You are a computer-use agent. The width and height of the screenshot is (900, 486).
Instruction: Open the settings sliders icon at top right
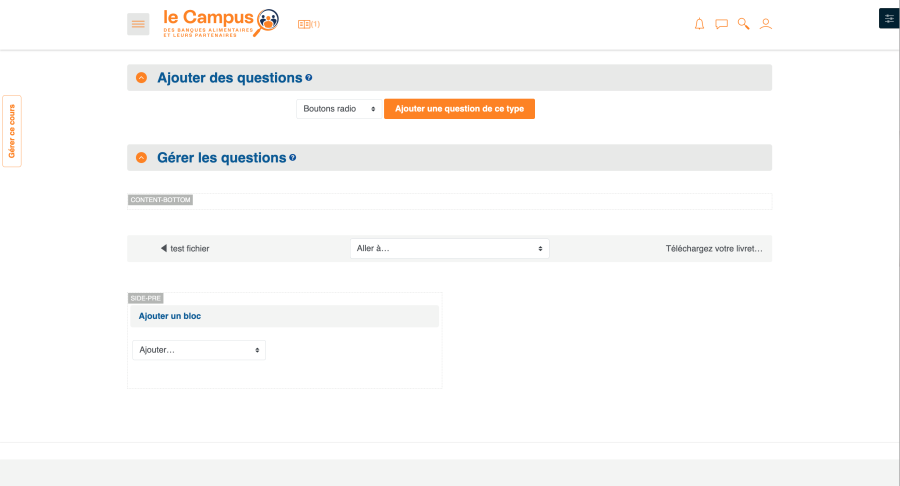889,18
